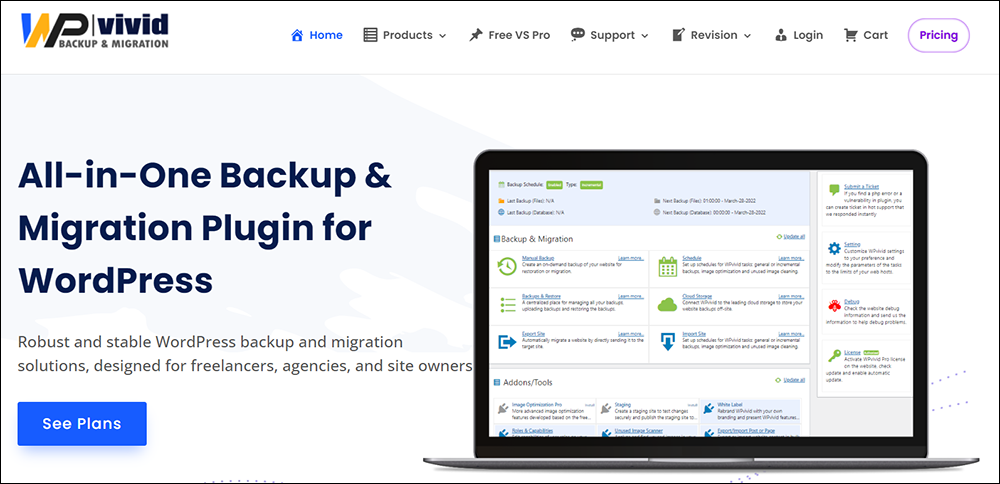Click the 'Next Backup (Database)' status text
The width and height of the screenshot is (1000, 484).
tap(714, 212)
